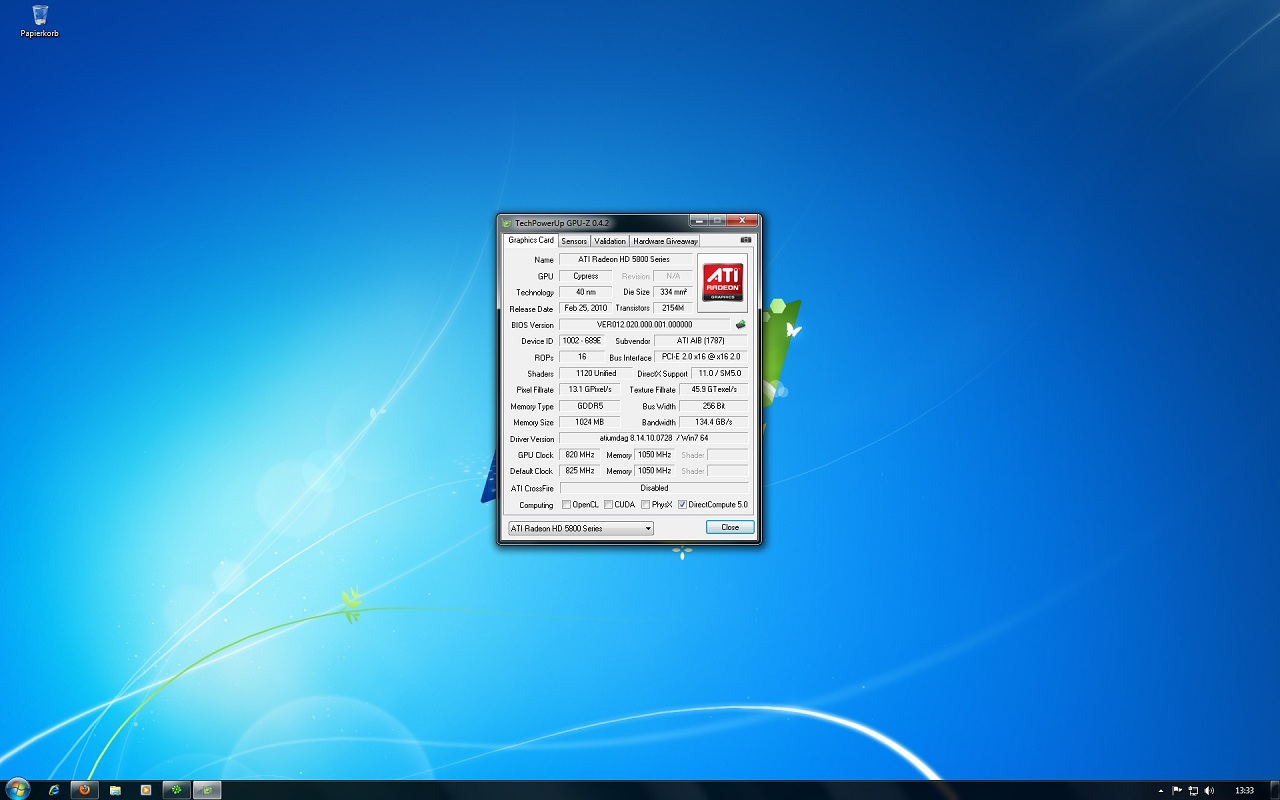Click the Release Date Feb 25, 2010
1280x800 pixels.
coord(586,309)
